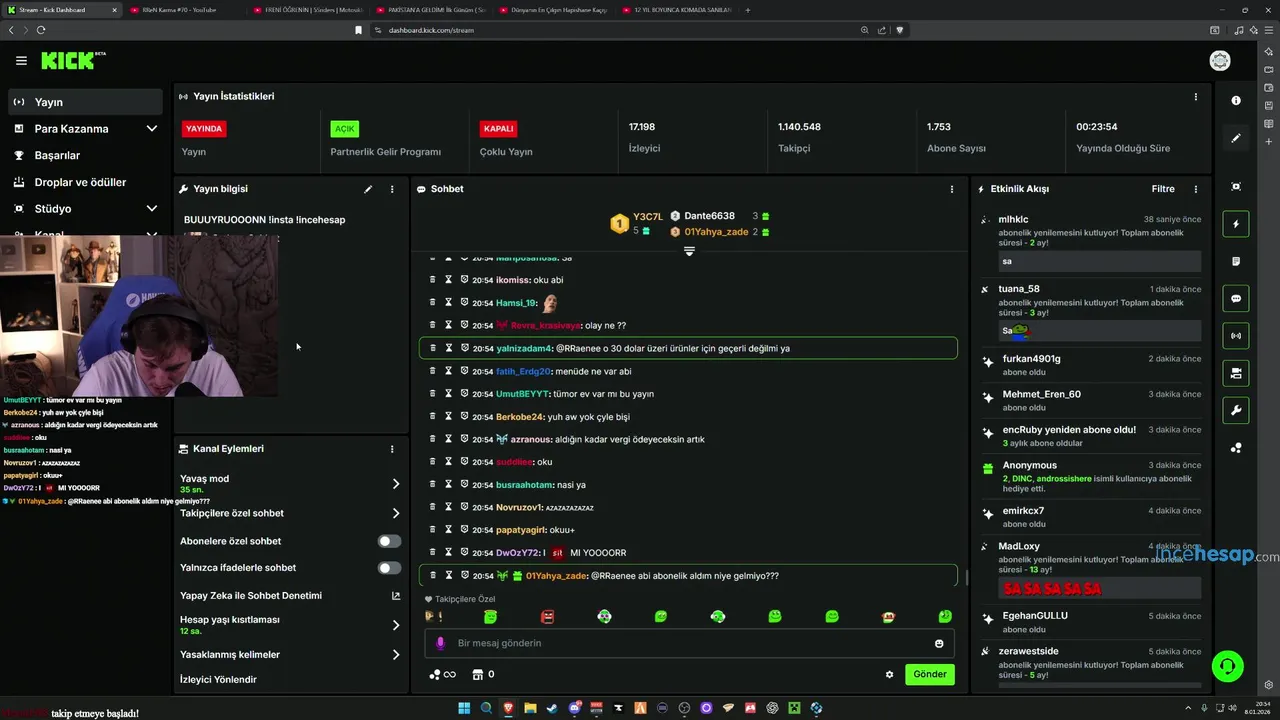Open Hesap yaşı kısıtlaması settings arrow
This screenshot has width=1280, height=720.
click(x=395, y=625)
